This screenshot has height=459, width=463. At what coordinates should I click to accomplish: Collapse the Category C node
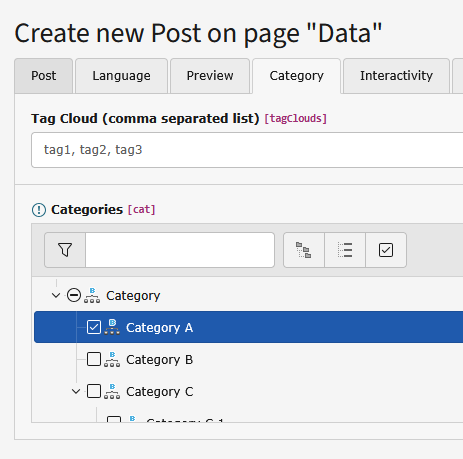coord(76,391)
